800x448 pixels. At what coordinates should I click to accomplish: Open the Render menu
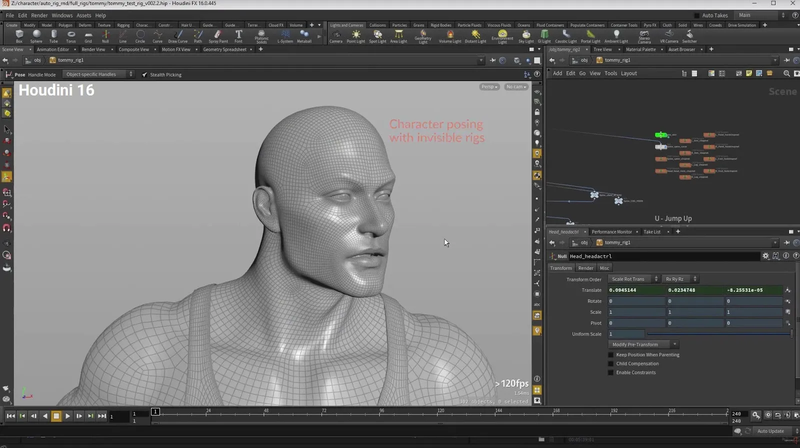tap(39, 15)
